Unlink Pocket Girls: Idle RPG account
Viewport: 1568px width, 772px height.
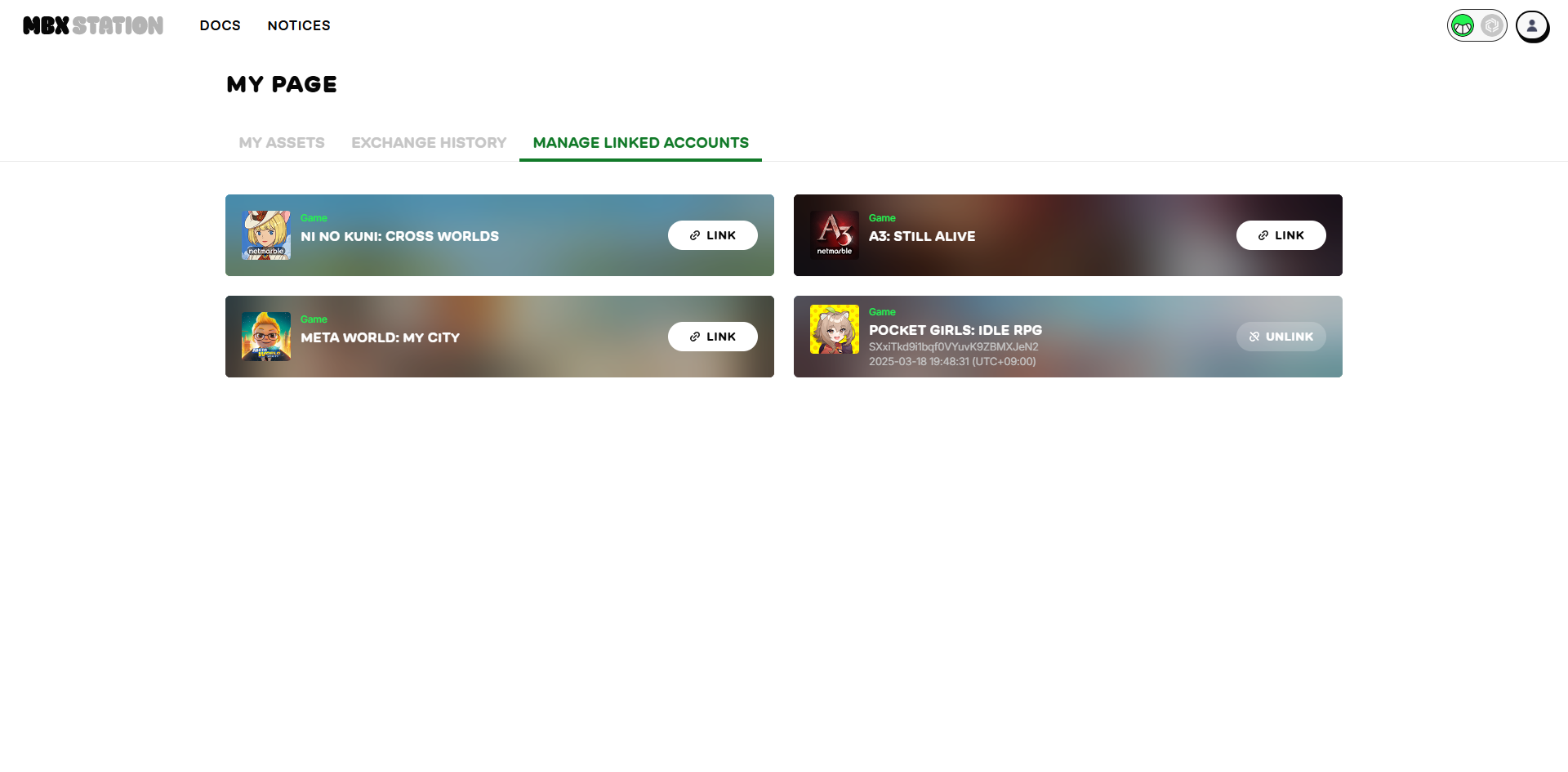coord(1281,337)
